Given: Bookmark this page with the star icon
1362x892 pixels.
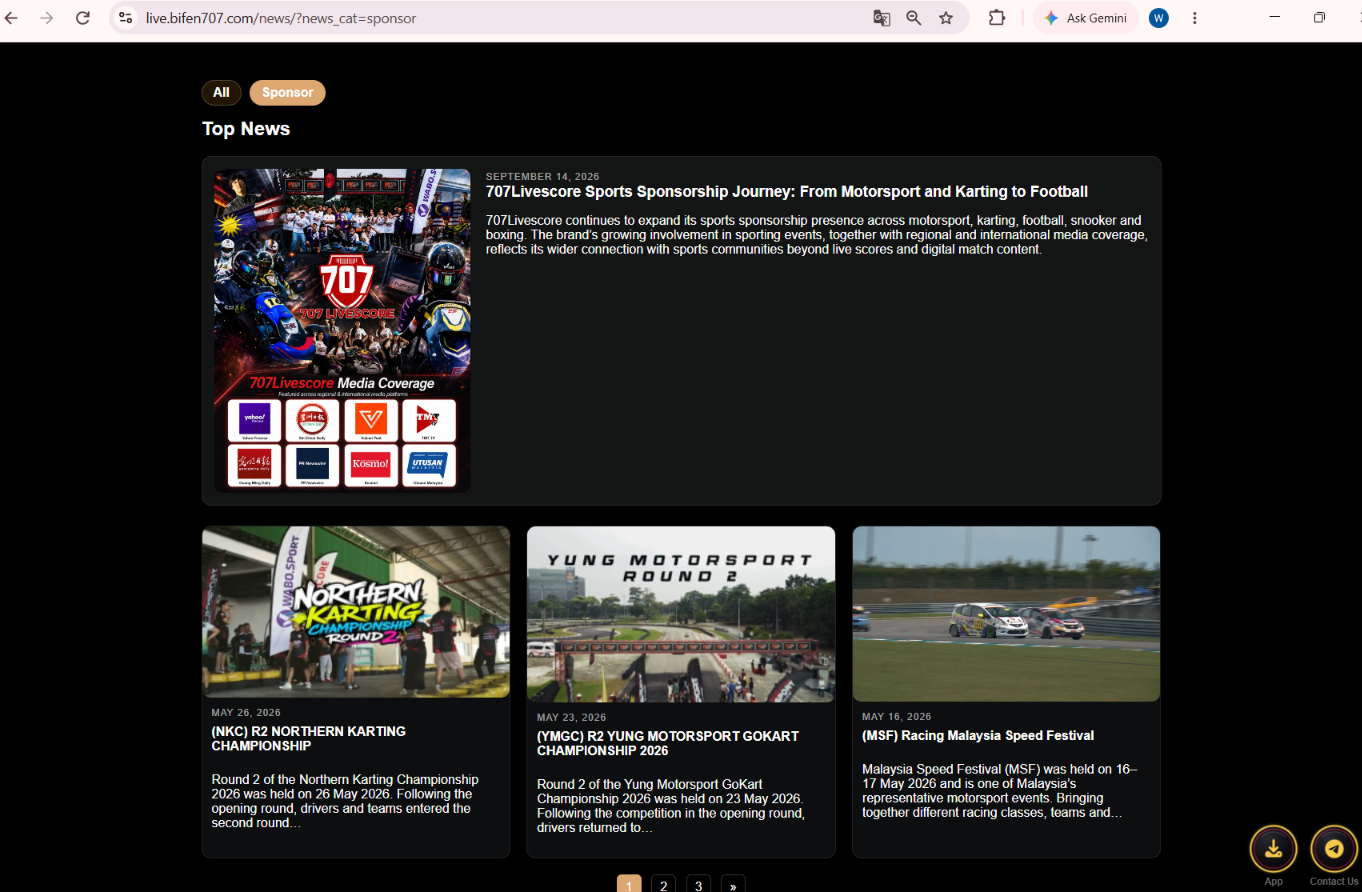Looking at the screenshot, I should [946, 18].
